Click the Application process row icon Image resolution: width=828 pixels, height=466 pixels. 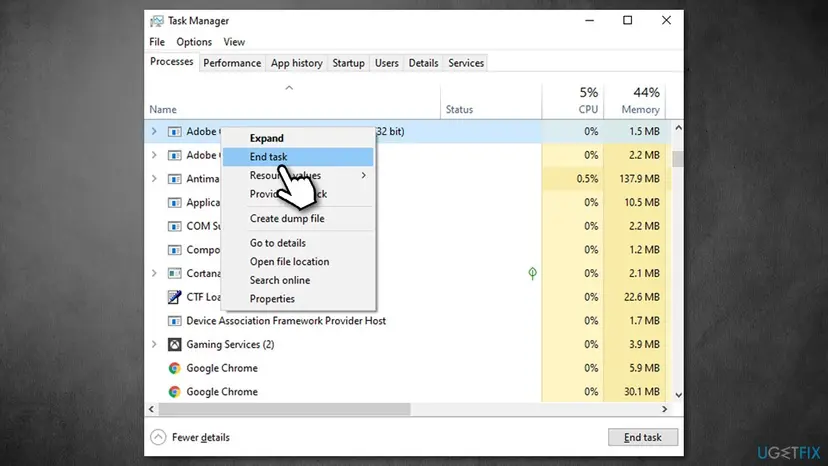coord(174,203)
